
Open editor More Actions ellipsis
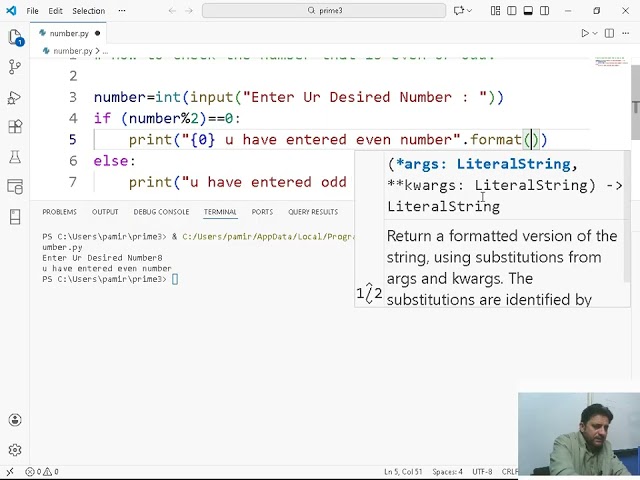pyautogui.click(x=626, y=33)
